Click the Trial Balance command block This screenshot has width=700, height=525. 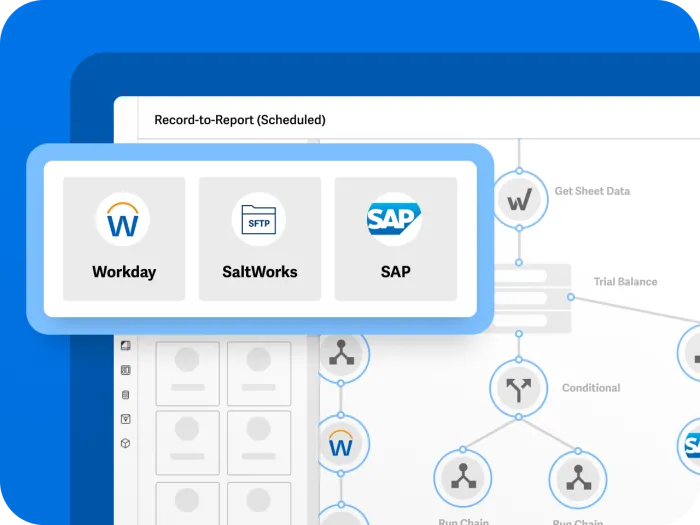530,297
